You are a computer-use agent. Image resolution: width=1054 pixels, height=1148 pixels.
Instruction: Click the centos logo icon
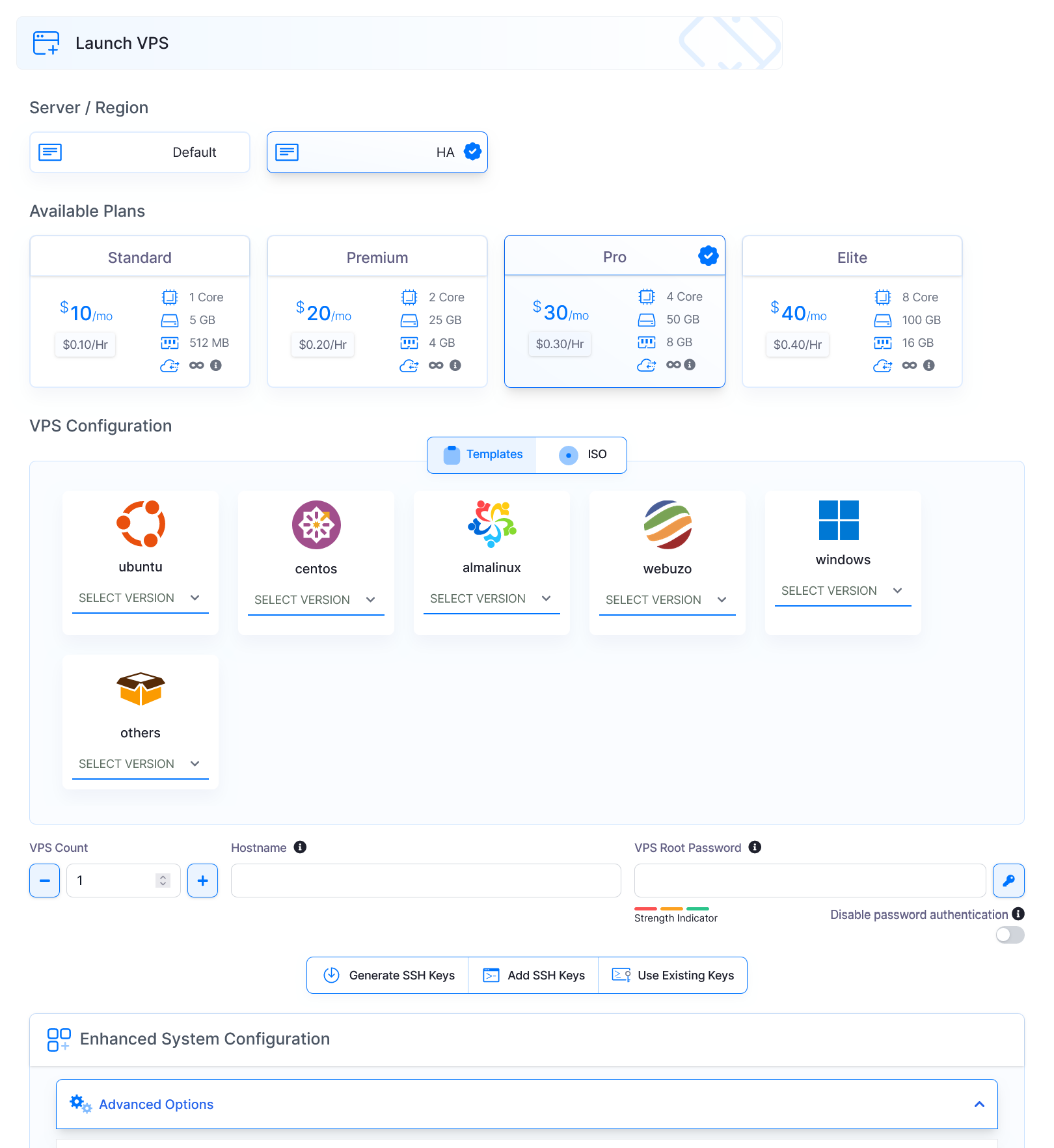(x=316, y=525)
